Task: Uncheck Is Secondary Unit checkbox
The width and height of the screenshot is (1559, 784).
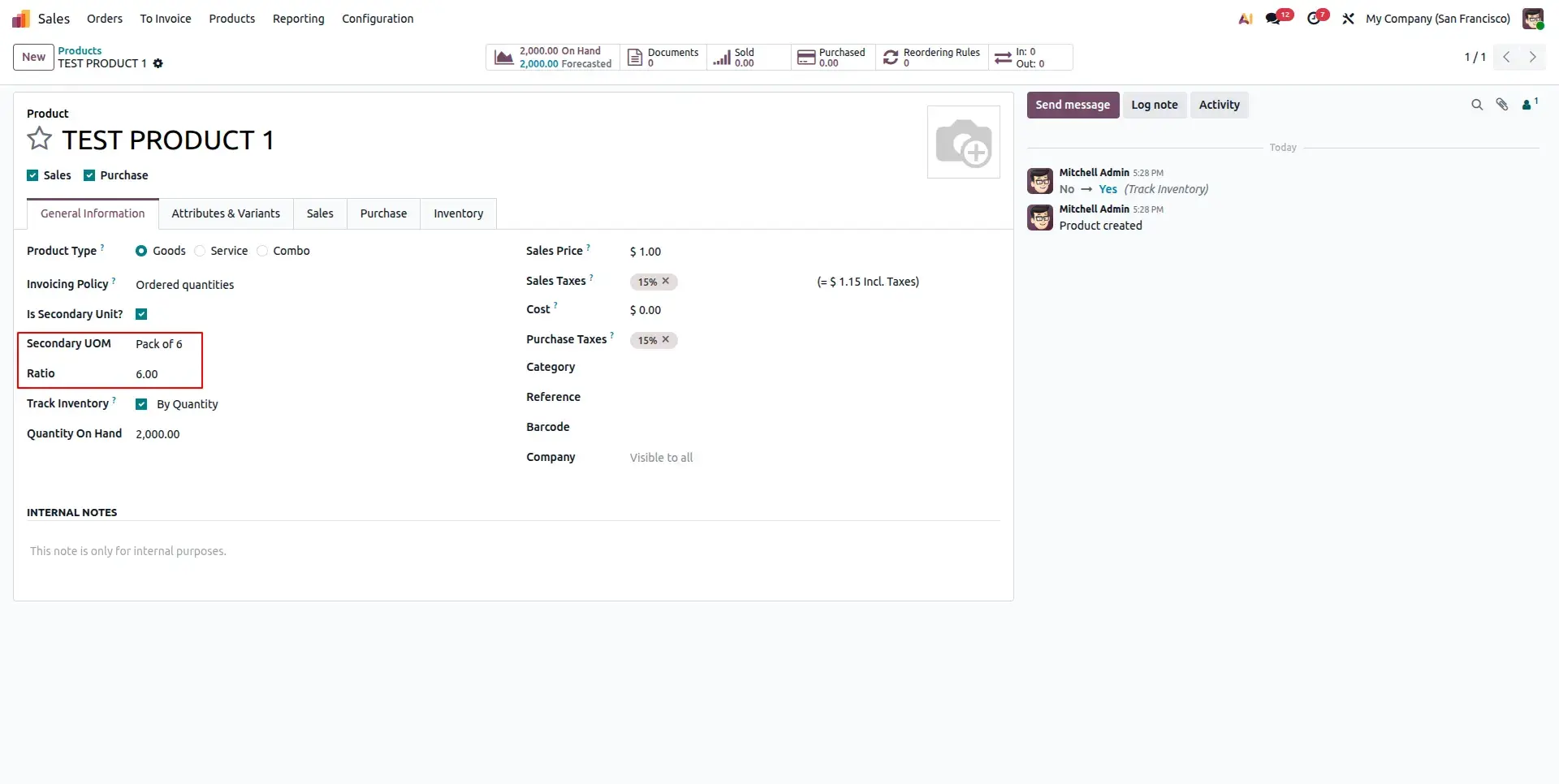Action: pos(141,314)
